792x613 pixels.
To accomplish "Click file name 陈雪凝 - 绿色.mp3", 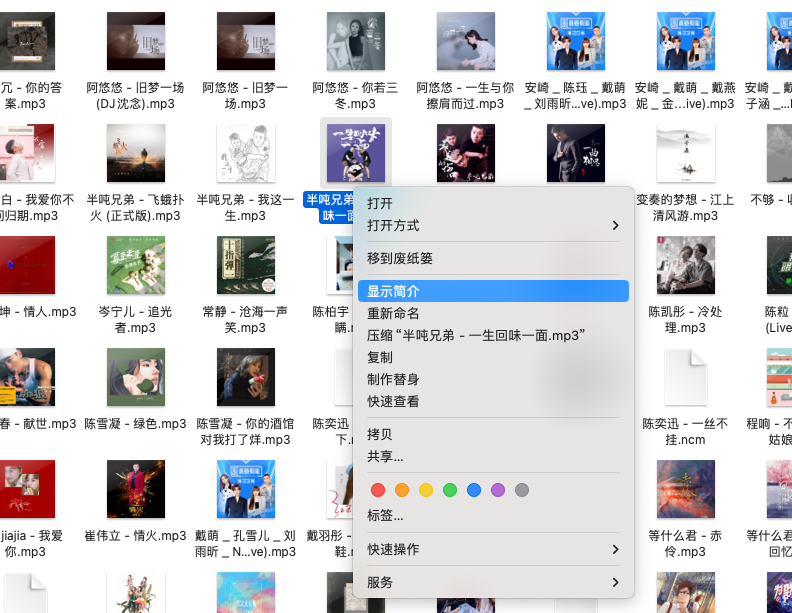I will click(x=135, y=424).
